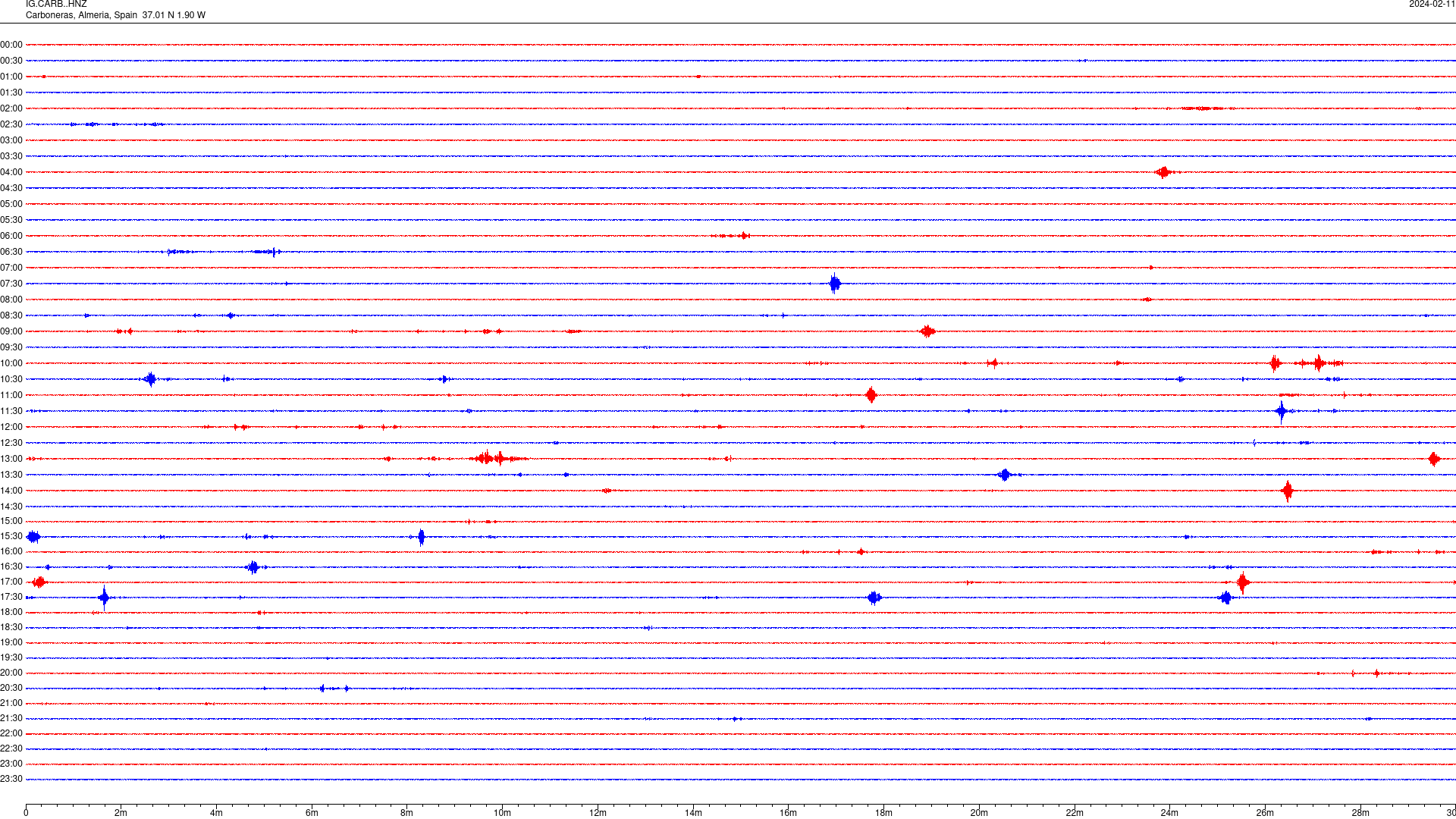The height and width of the screenshot is (819, 1456).
Task: Click the blue seismic burst on 13:30 trace
Action: coord(1005,475)
